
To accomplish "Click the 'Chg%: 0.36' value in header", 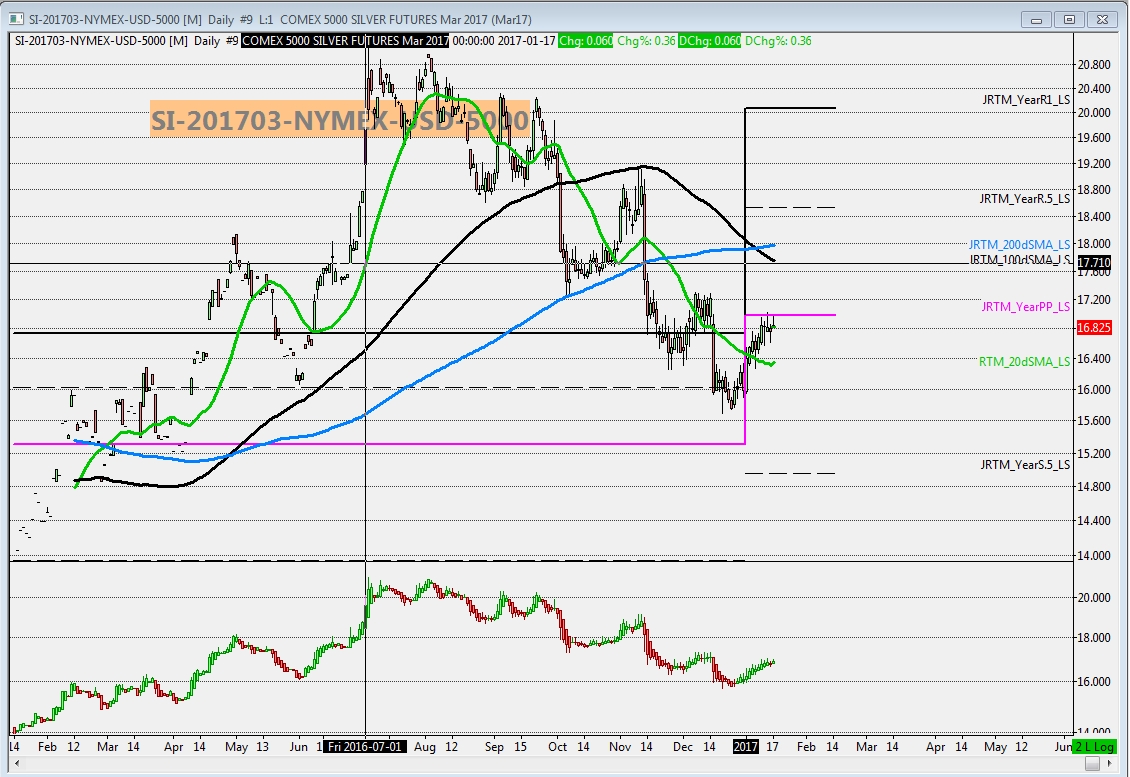I will pos(646,40).
